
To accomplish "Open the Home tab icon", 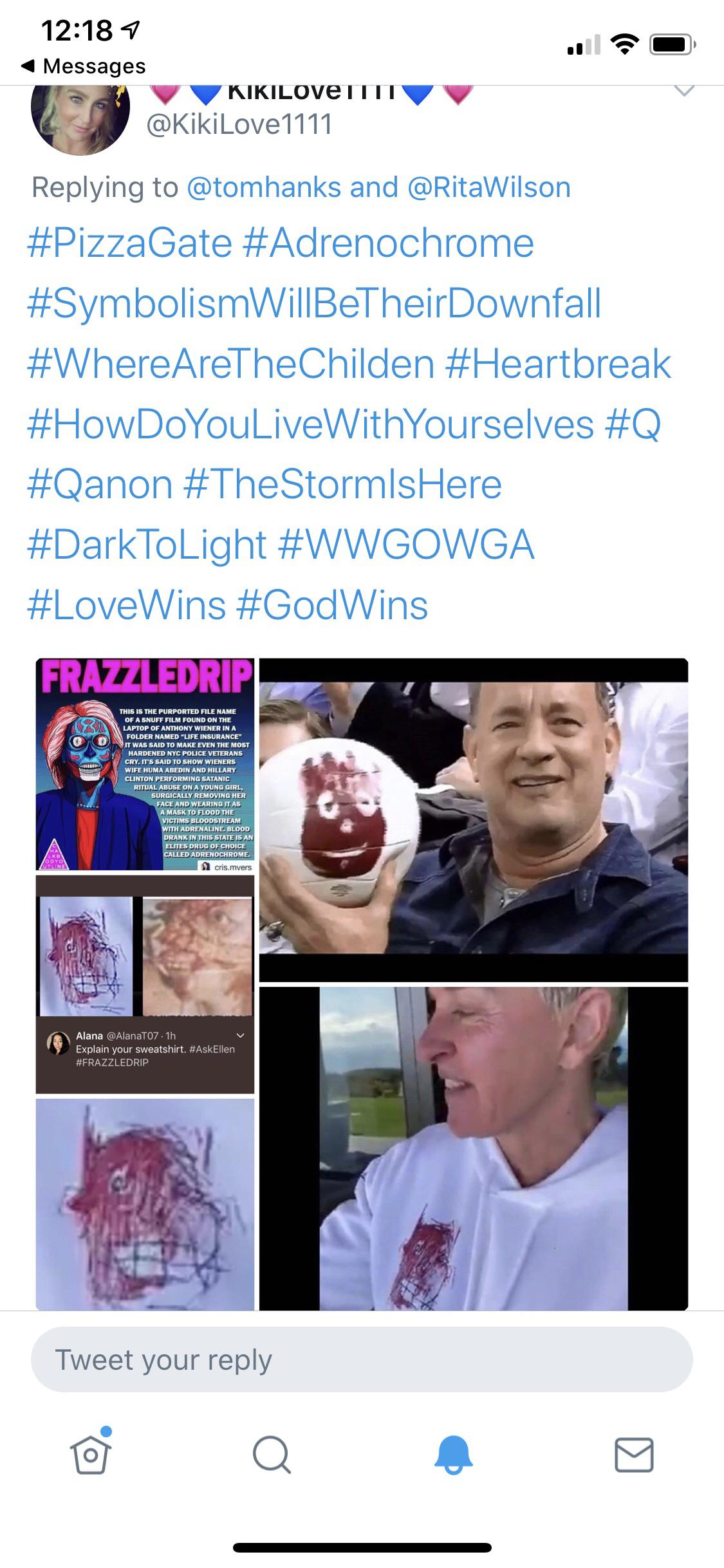I will click(x=91, y=1453).
